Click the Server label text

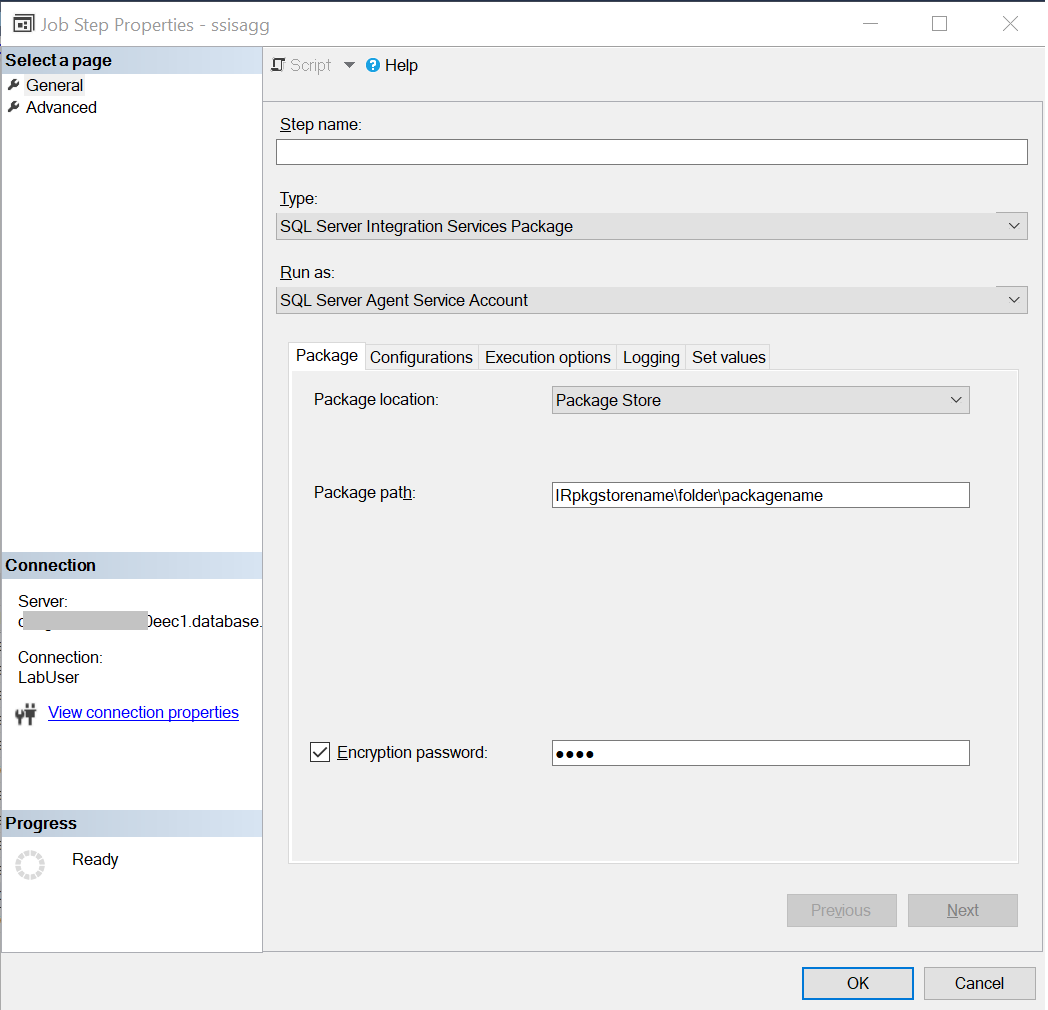coord(43,602)
